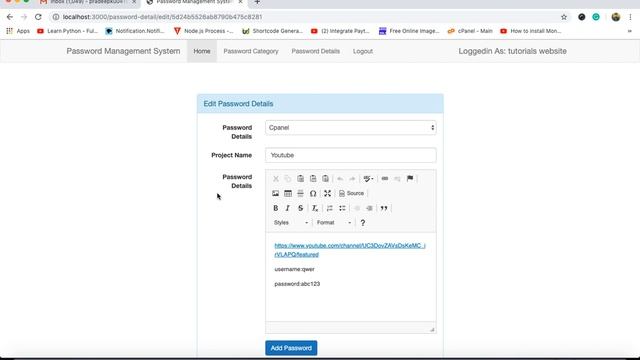The image size is (640, 360).
Task: Toggle italic formatting
Action: point(288,208)
